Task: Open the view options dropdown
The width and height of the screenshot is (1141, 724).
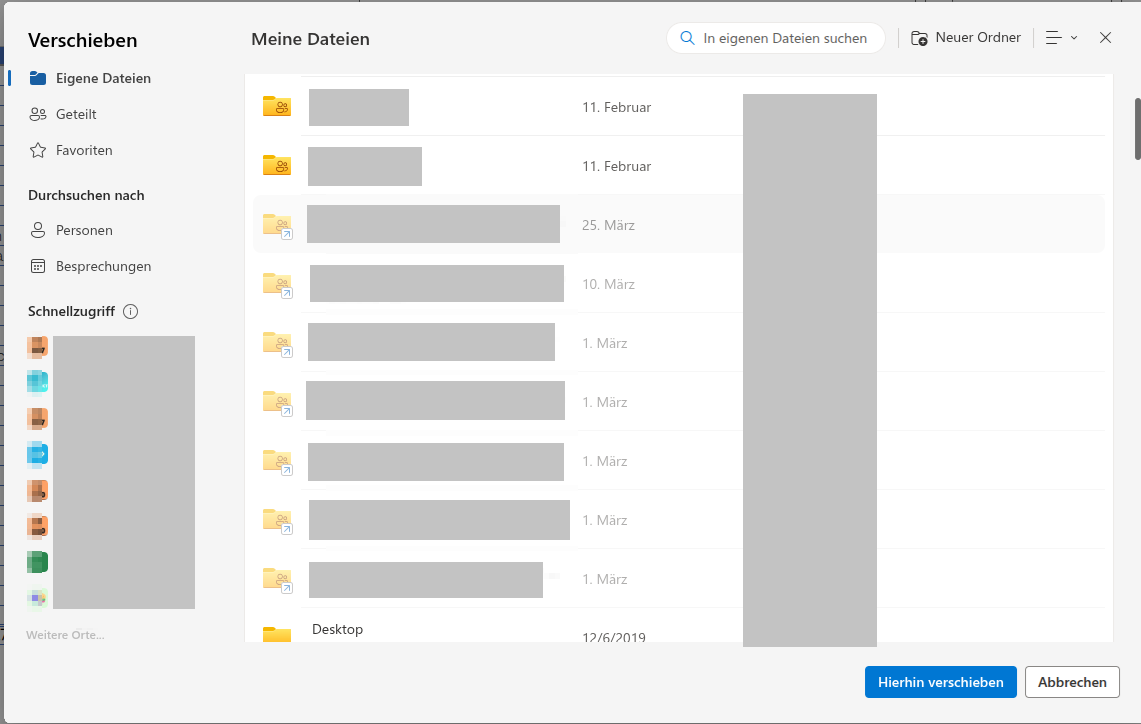Action: coord(1061,38)
